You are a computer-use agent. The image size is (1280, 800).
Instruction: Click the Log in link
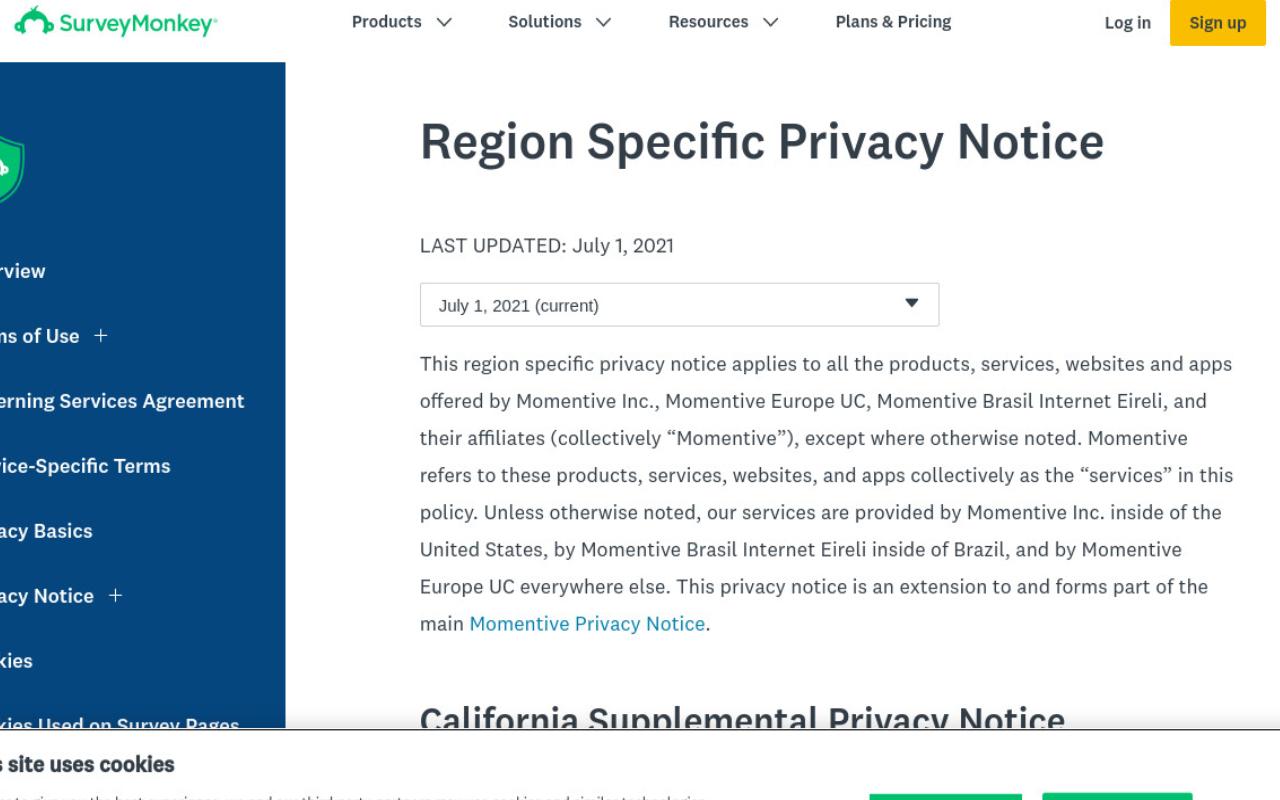coord(1127,23)
